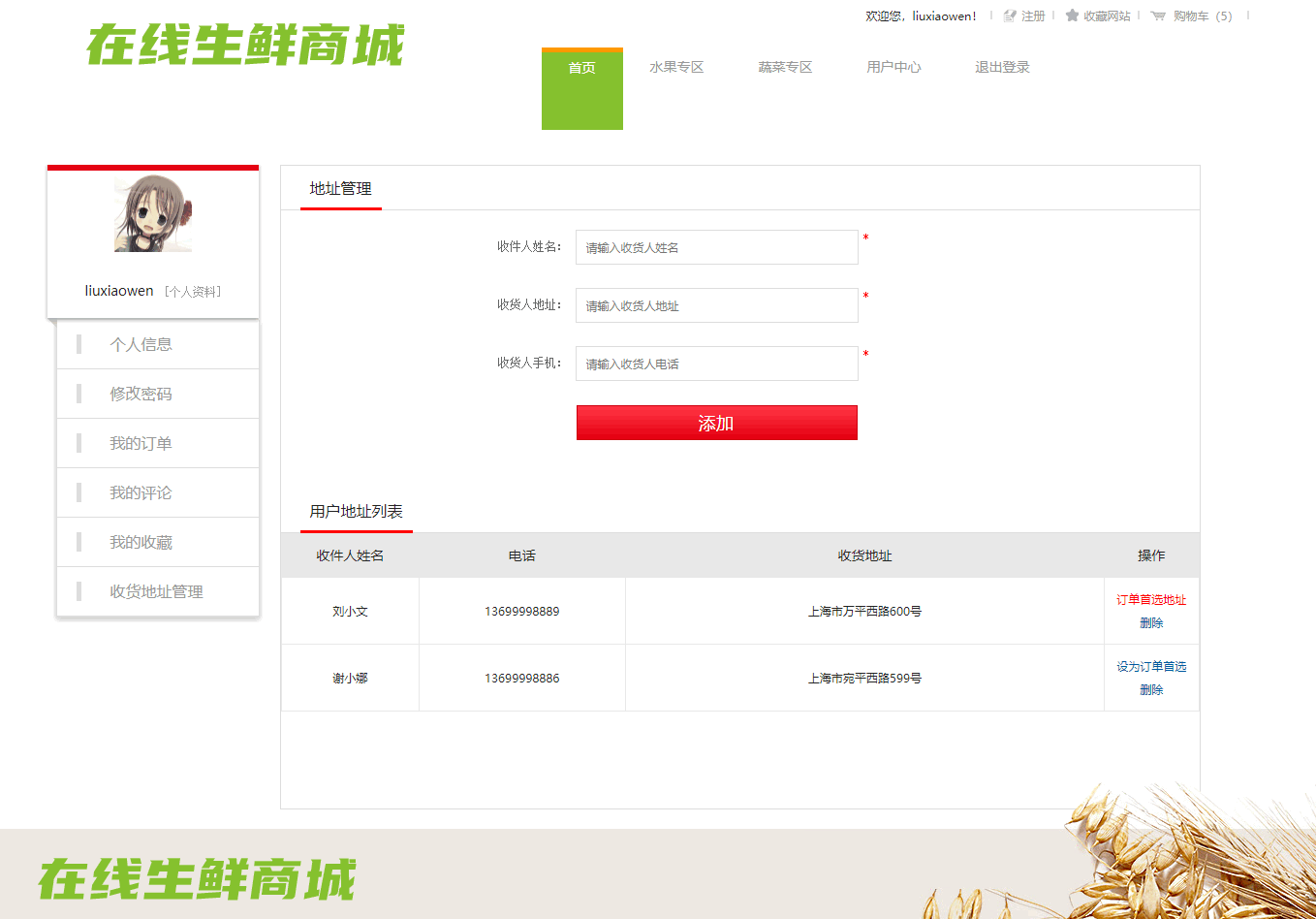Focus the 收货人手机 phone input field

pyautogui.click(x=717, y=364)
